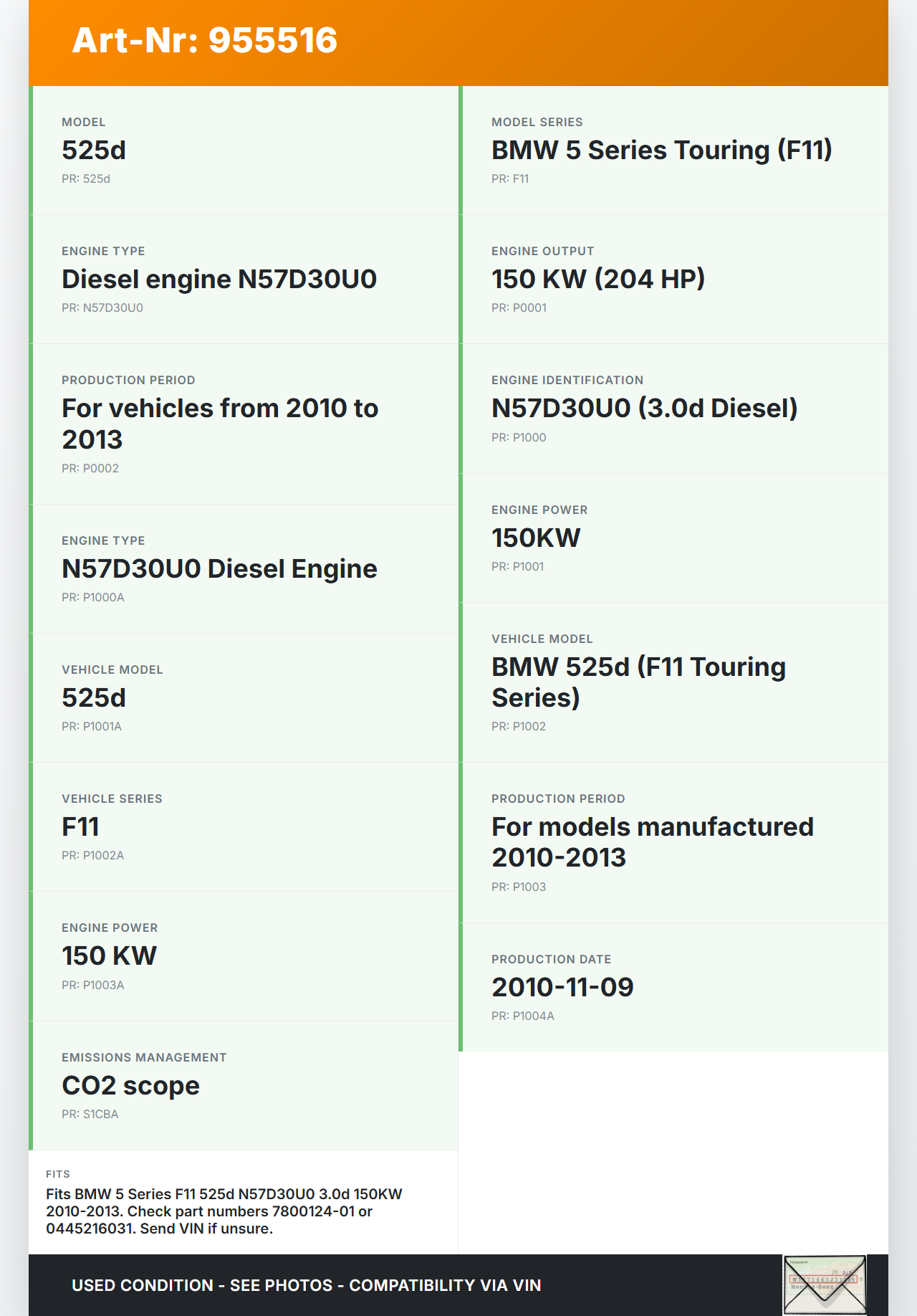Select the 150KW value with PR P1001
Image resolution: width=917 pixels, height=1316 pixels.
pyautogui.click(x=536, y=538)
